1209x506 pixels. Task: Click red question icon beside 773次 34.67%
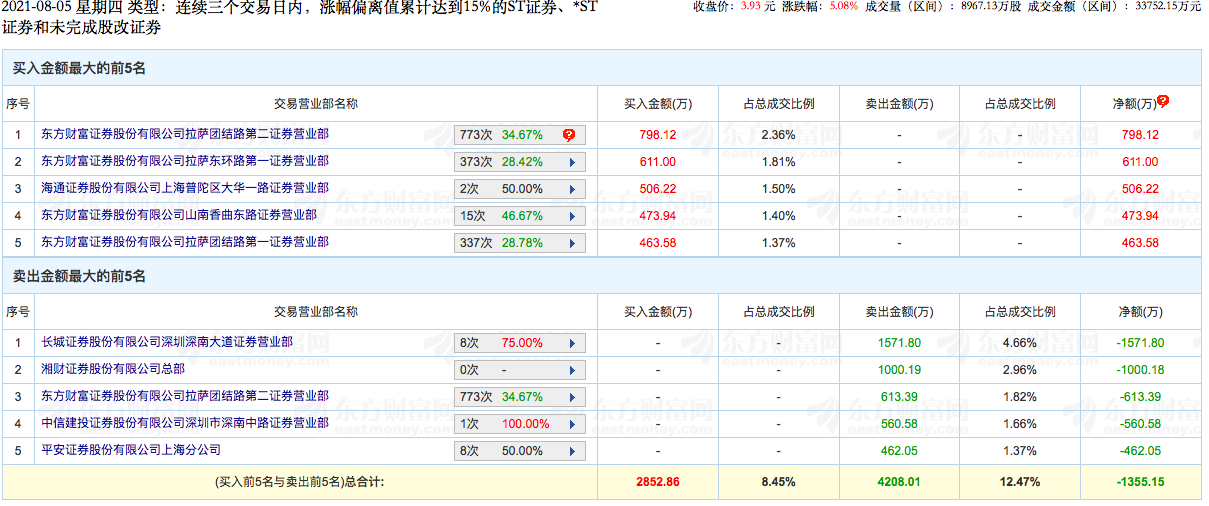pos(569,135)
